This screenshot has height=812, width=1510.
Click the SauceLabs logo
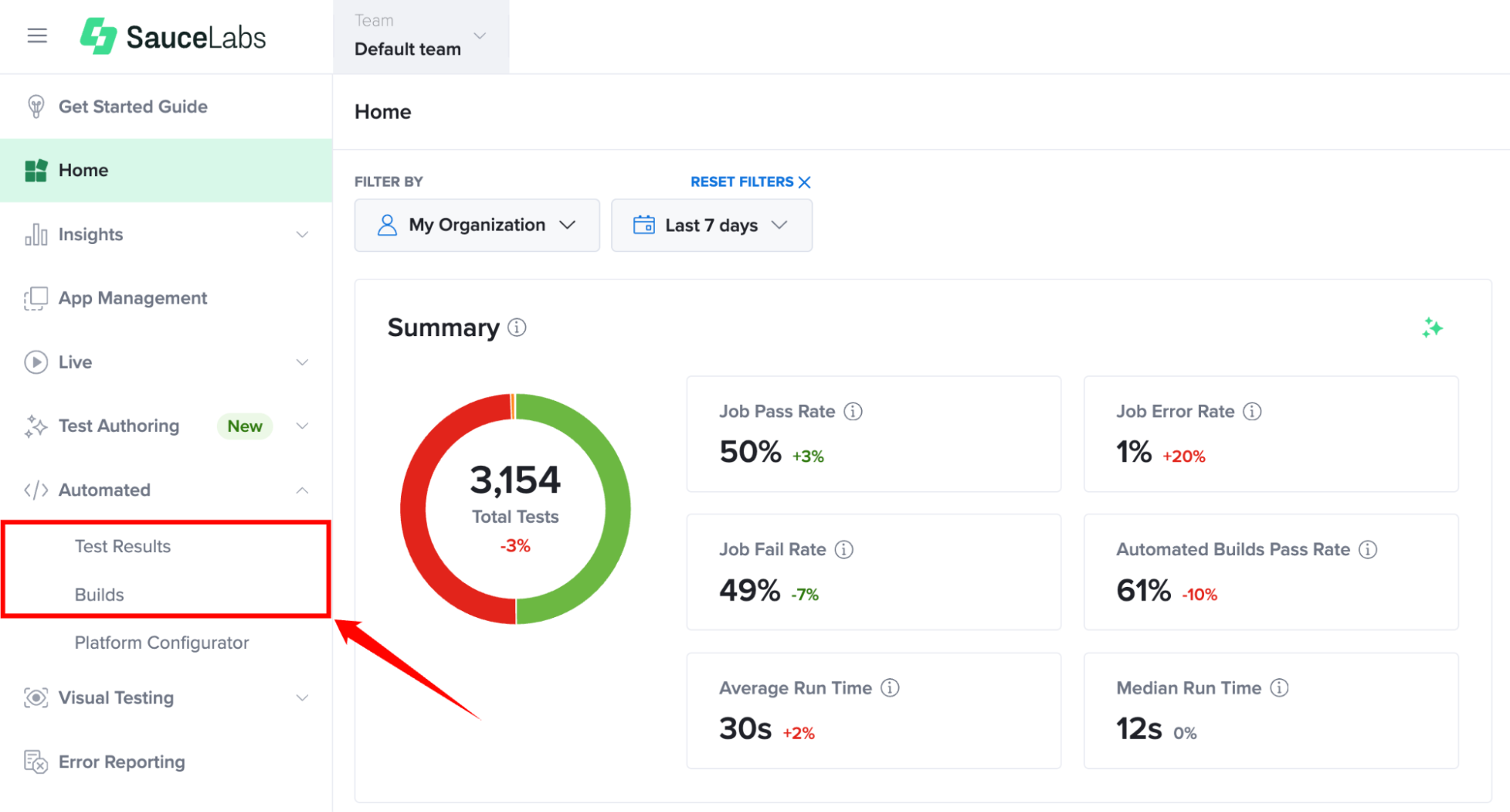click(x=173, y=36)
